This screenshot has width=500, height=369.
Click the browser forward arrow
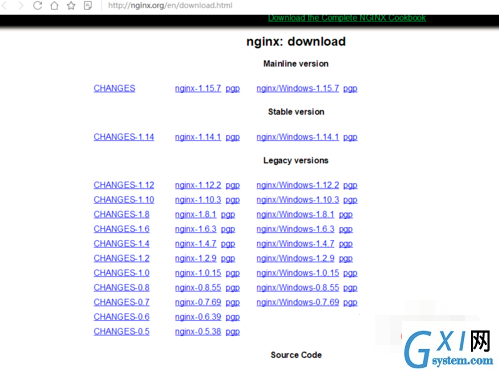click(21, 5)
